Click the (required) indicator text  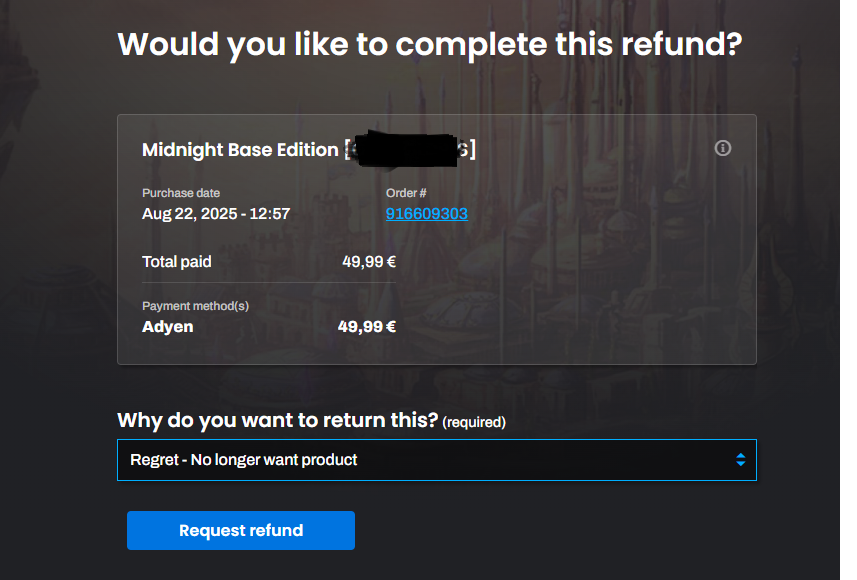pos(474,423)
